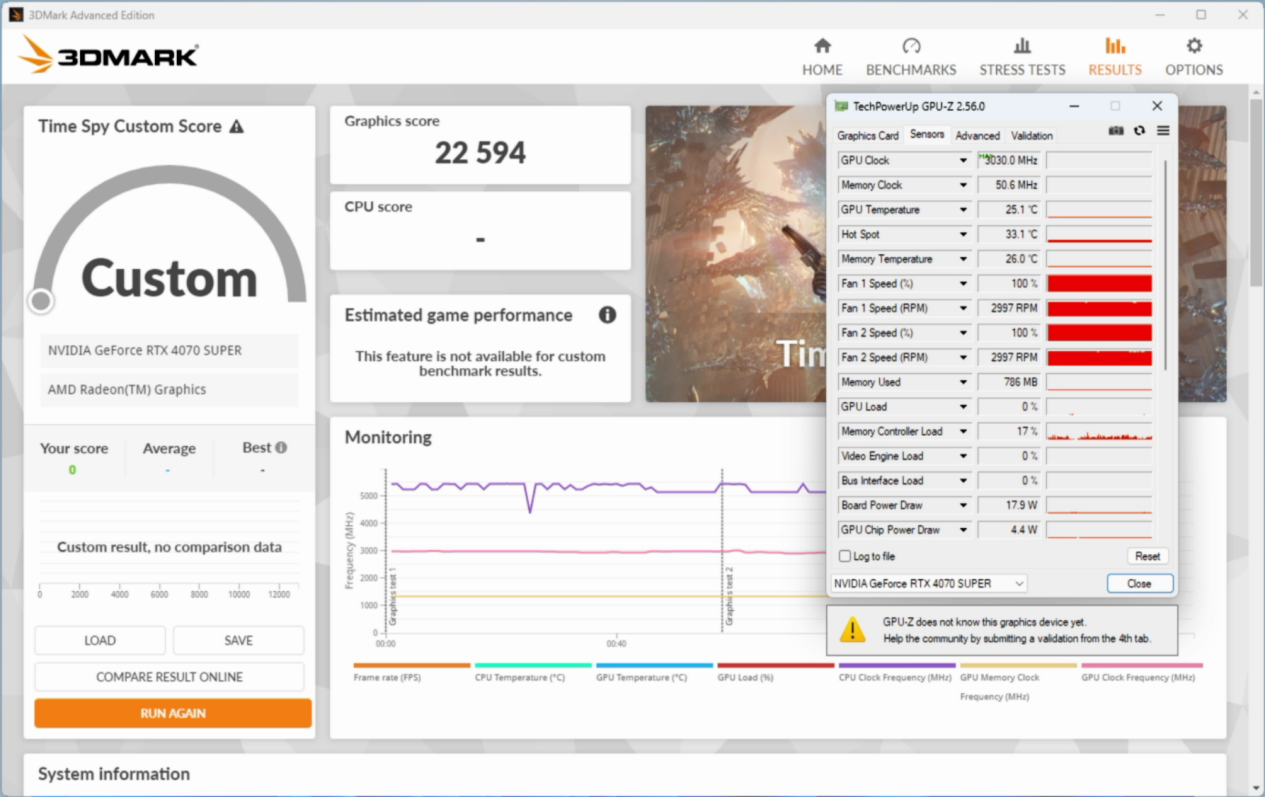Click the GPU-Z refresh icon
The width and height of the screenshot is (1265, 797).
tap(1139, 131)
